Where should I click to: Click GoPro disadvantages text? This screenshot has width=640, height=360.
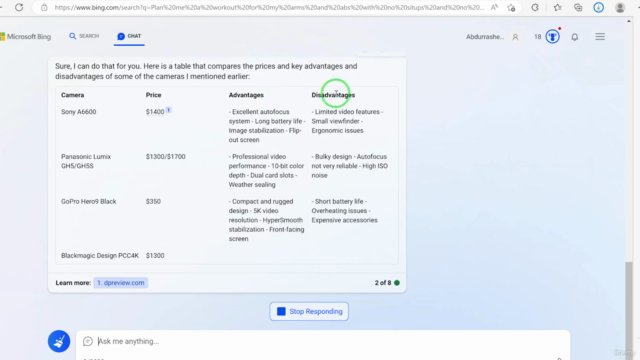(x=344, y=211)
